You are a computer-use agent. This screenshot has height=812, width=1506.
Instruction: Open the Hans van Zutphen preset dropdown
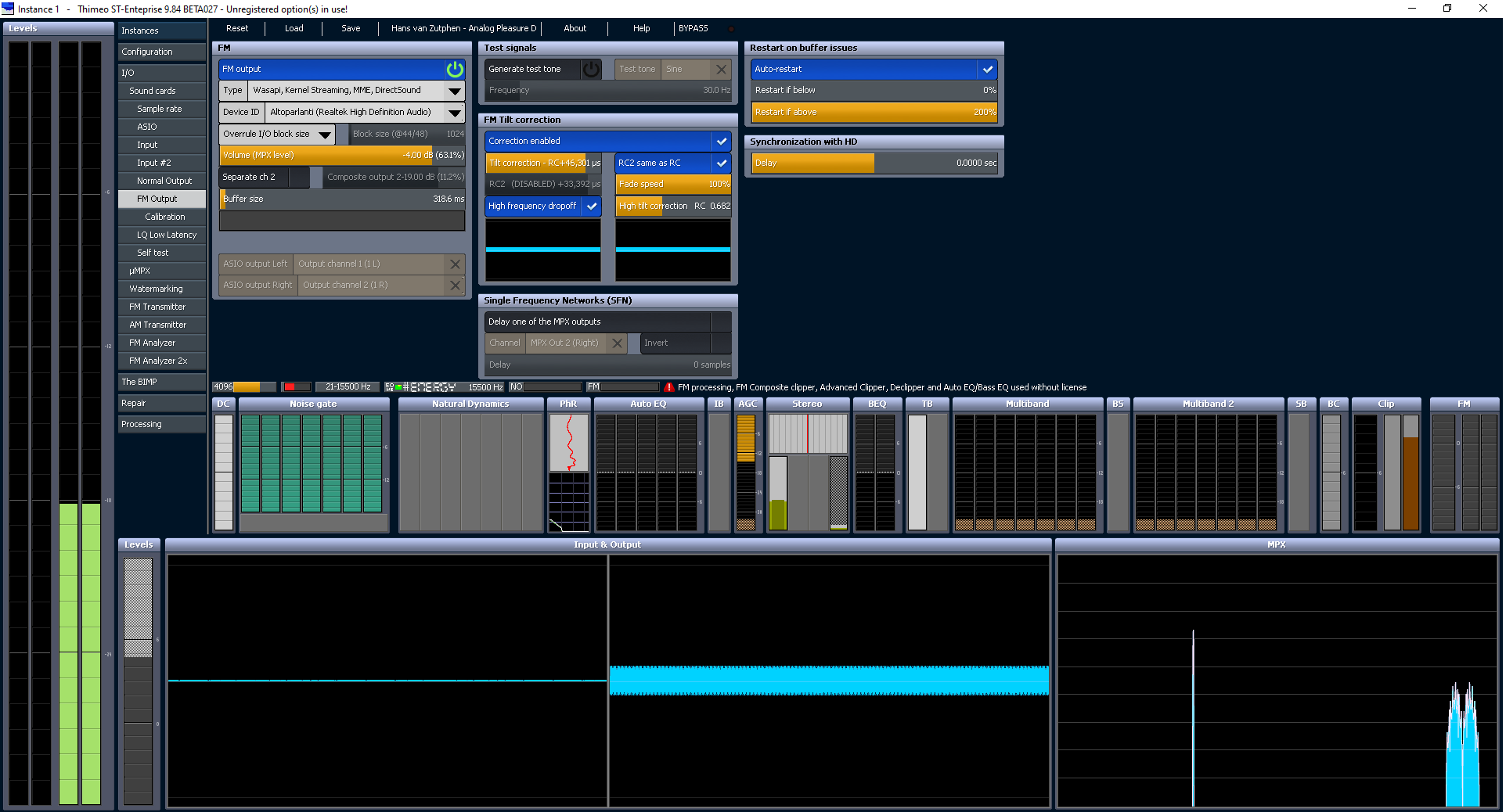[463, 28]
